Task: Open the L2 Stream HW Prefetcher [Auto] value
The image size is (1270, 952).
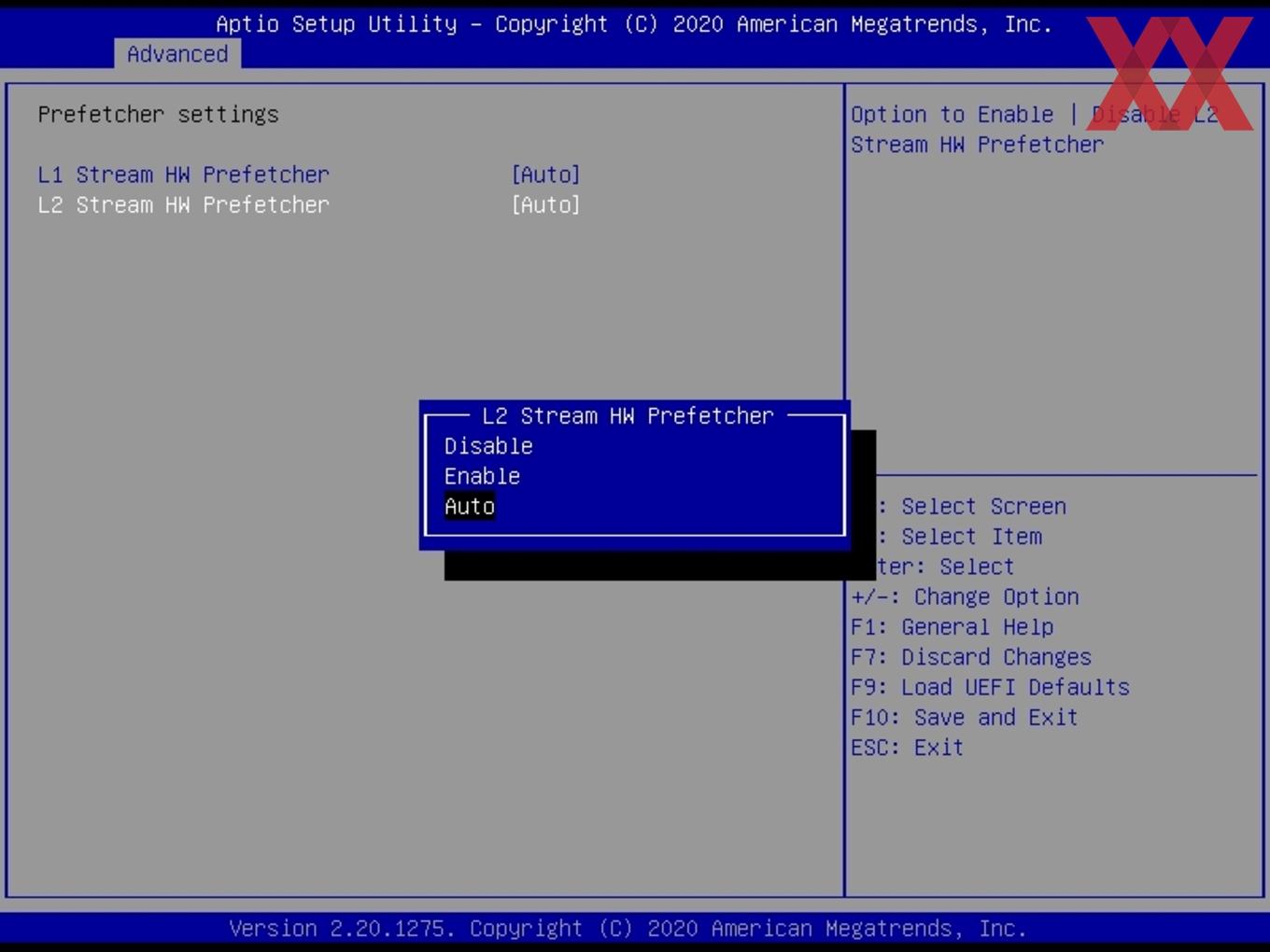Action: [x=546, y=204]
